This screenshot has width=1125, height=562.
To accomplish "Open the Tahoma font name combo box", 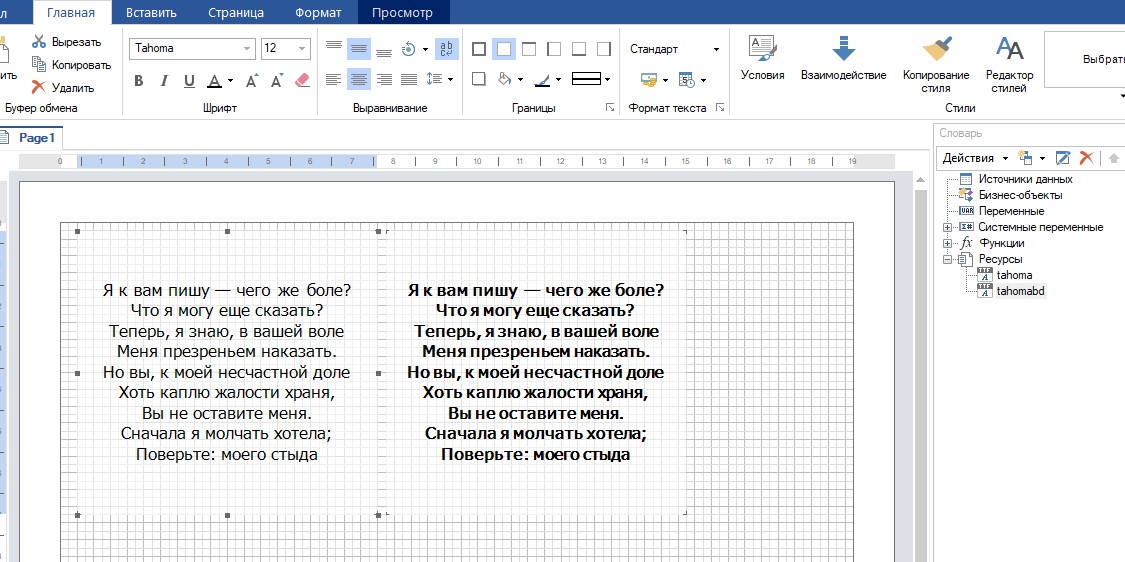I will (192, 48).
